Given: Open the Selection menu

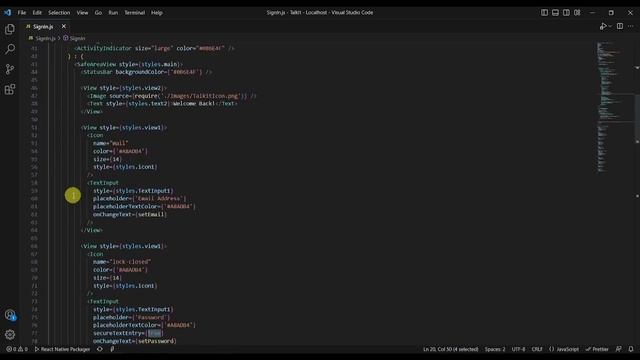Looking at the screenshot, I should point(59,13).
